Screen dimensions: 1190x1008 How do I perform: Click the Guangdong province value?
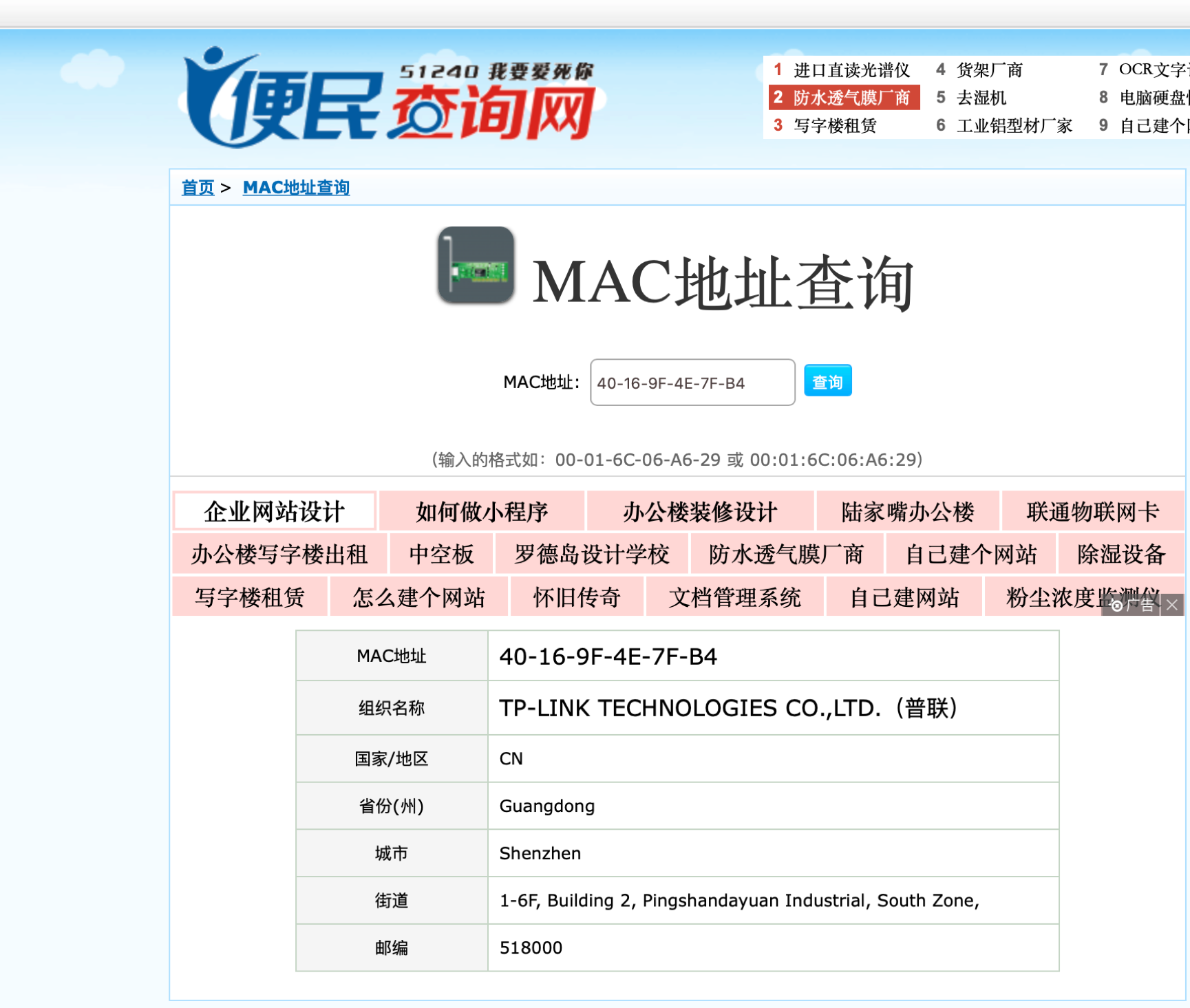[547, 806]
